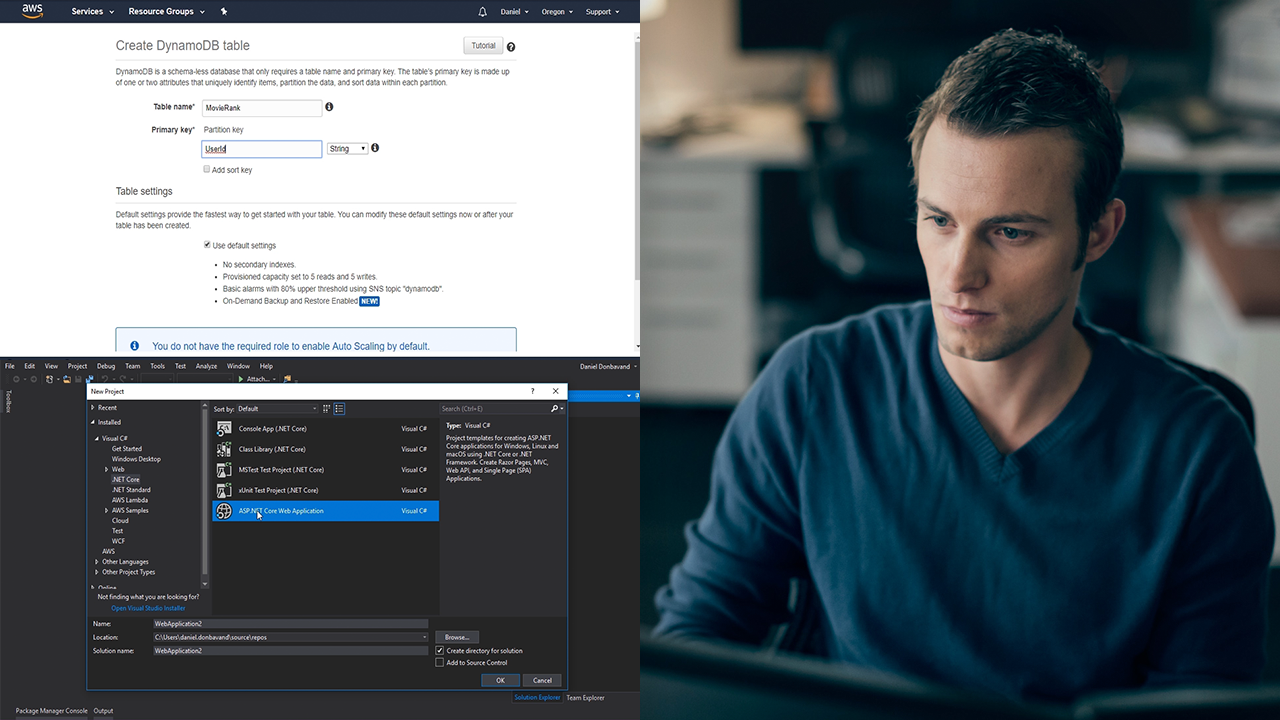This screenshot has width=1280, height=720.
Task: Click the search magnifier in New Project dialog
Action: click(x=555, y=408)
